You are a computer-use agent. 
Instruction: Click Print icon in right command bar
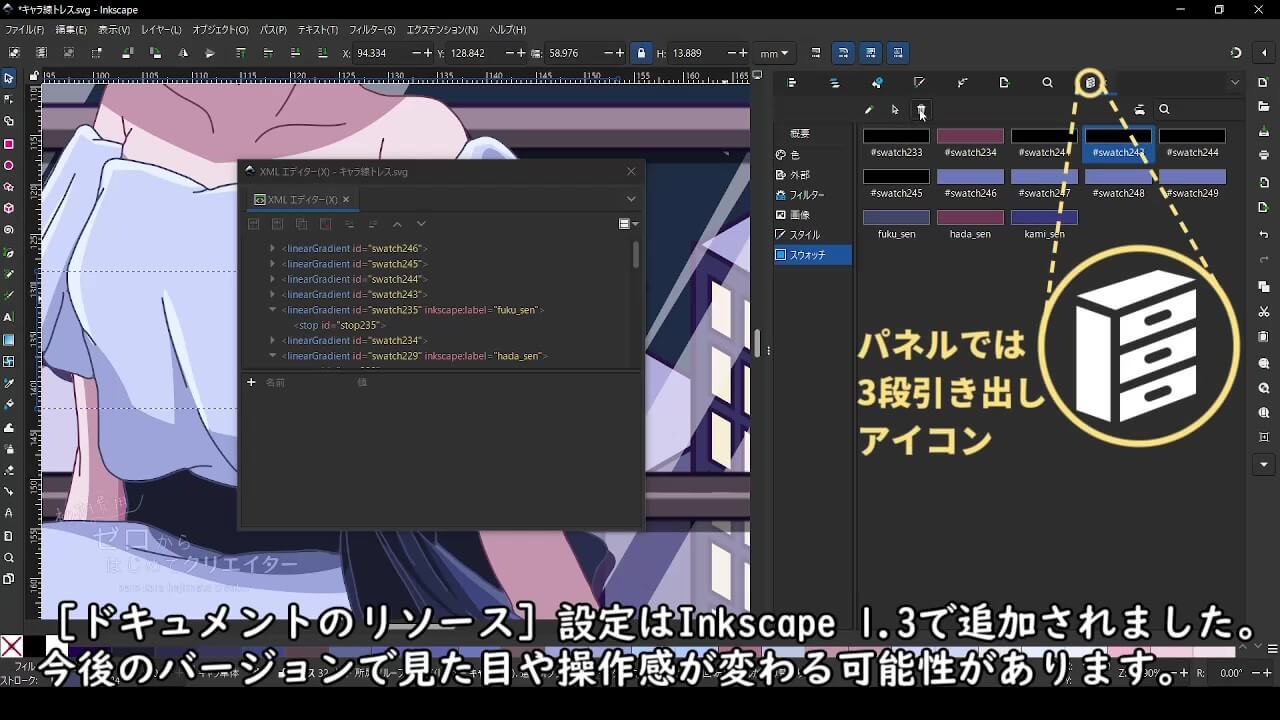1264,155
